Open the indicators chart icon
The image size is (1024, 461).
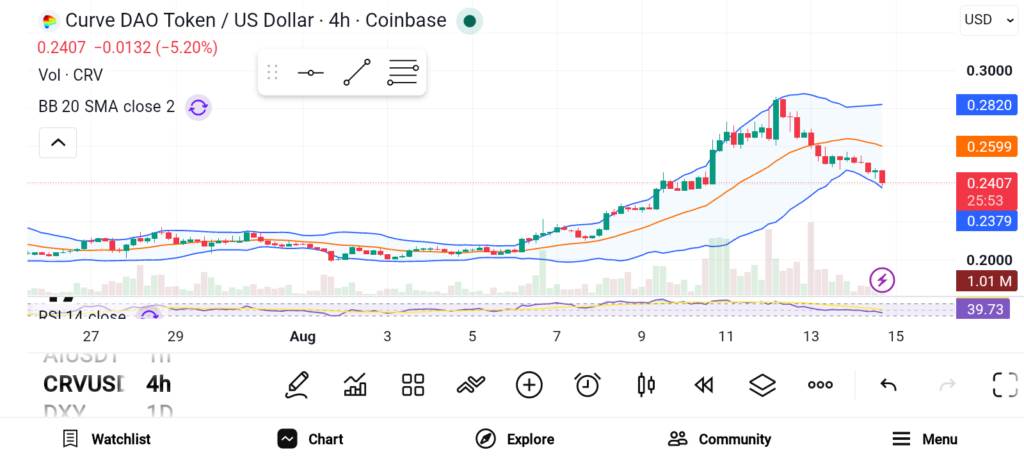point(355,385)
